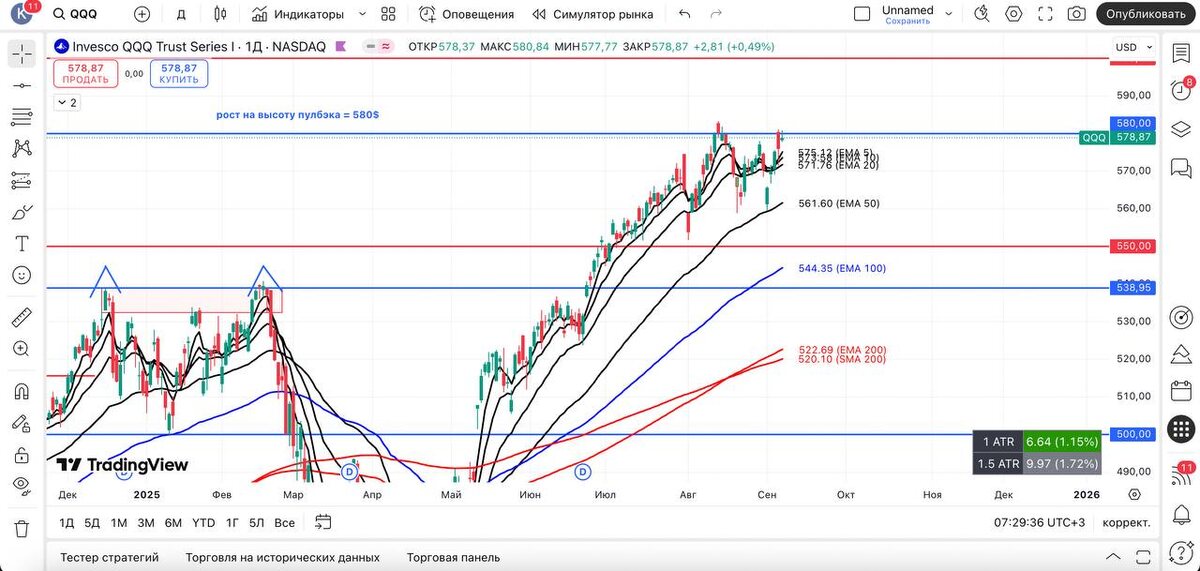This screenshot has width=1200, height=571.
Task: Select the 5Д time range
Action: [x=92, y=522]
